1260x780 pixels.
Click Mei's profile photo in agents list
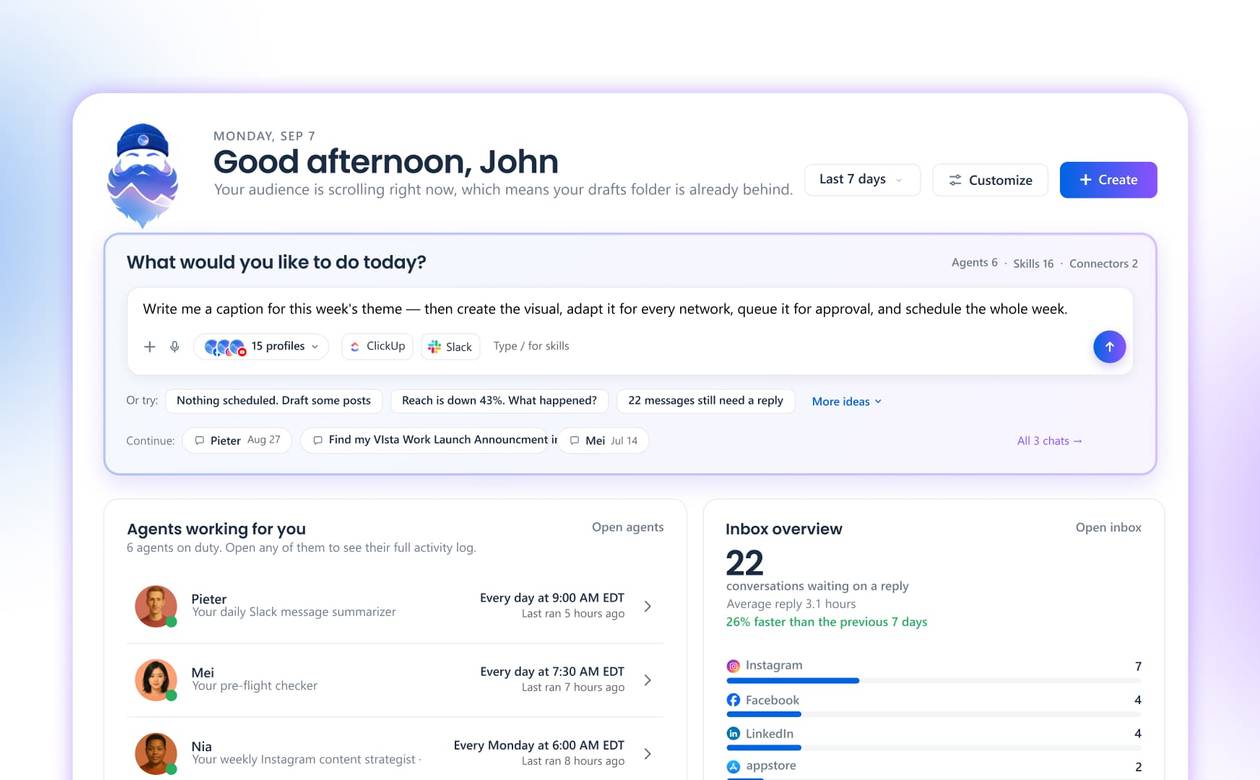[x=155, y=680]
